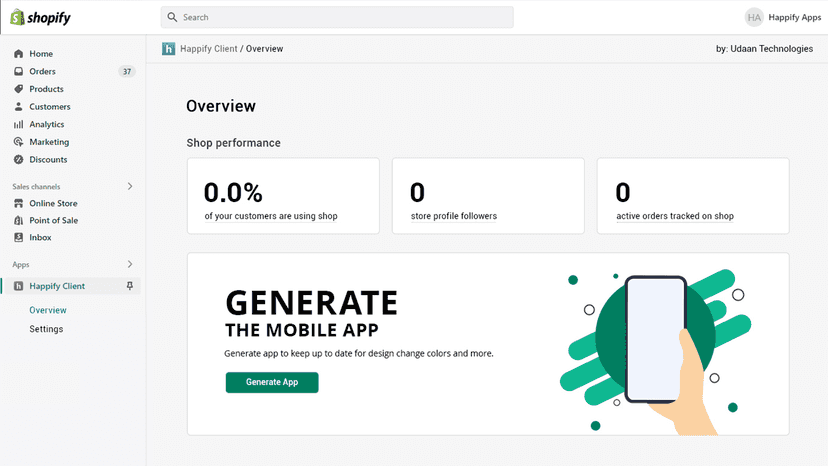Open the HA account avatar
This screenshot has height=466, width=828.
pyautogui.click(x=754, y=17)
